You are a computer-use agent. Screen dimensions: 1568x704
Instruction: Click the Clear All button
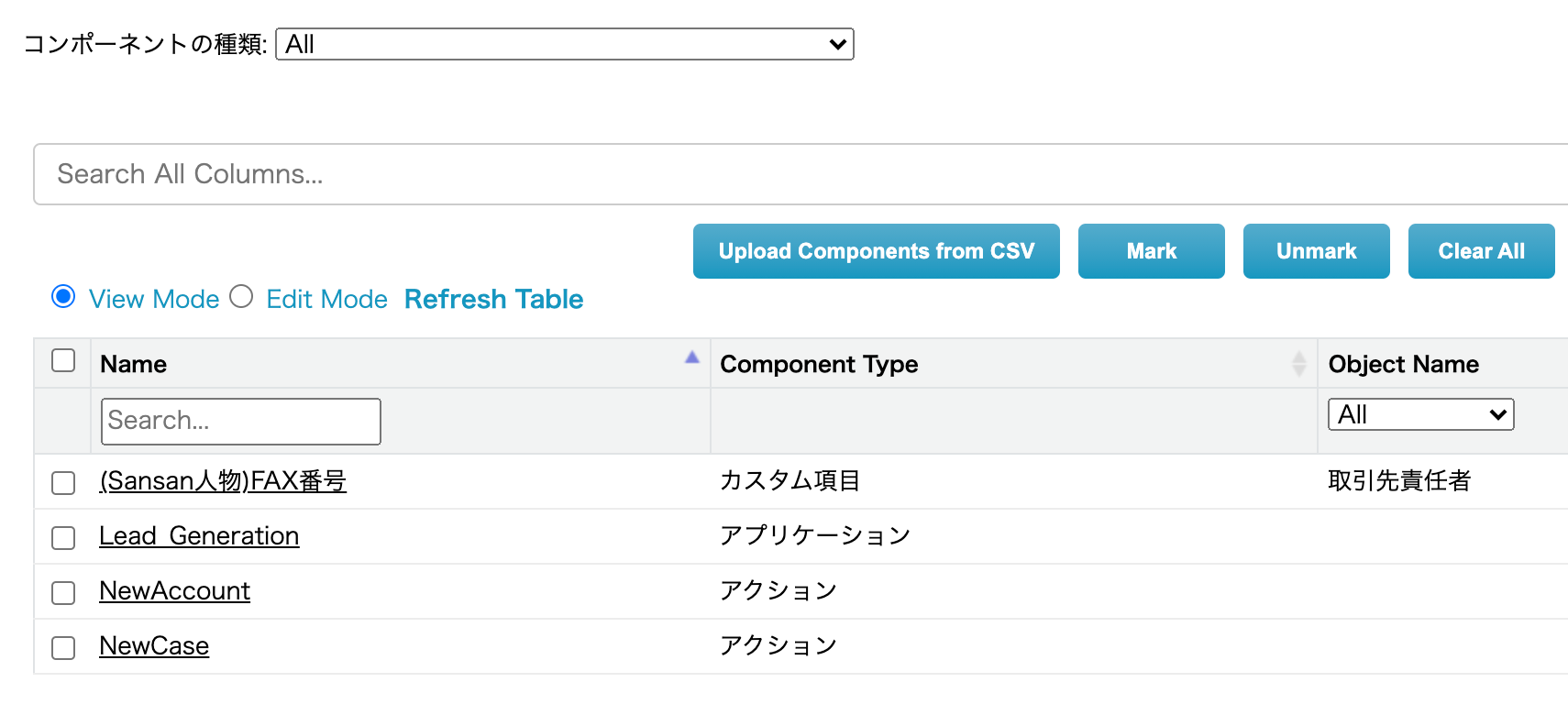coord(1481,251)
